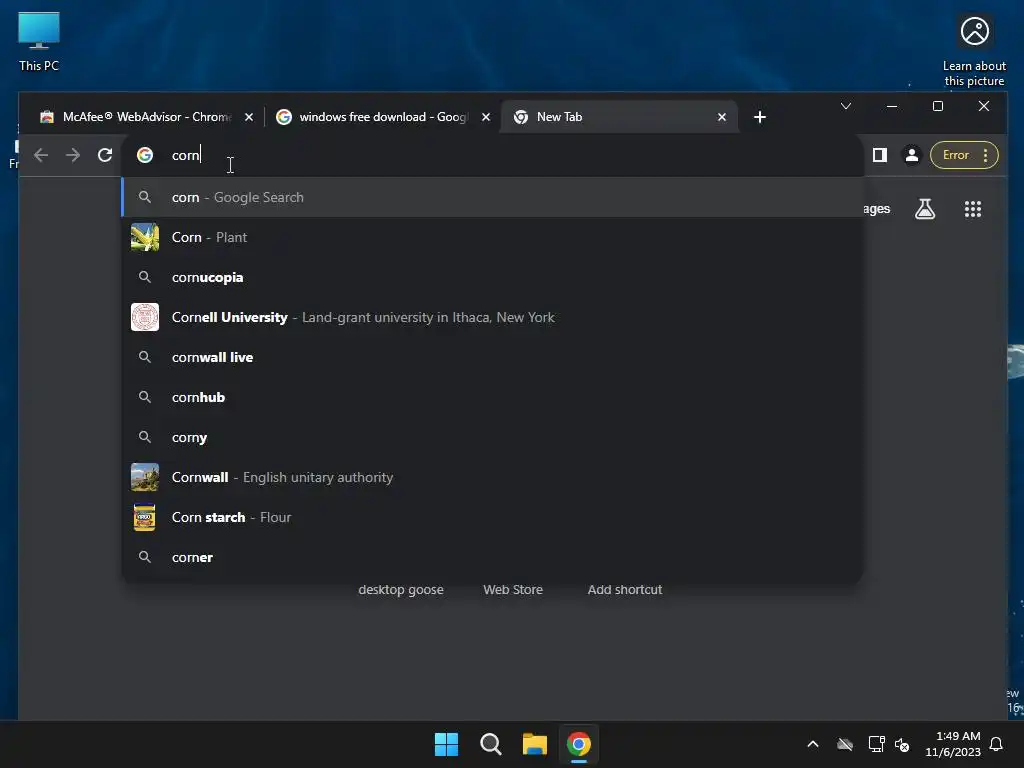Viewport: 1024px width, 768px height.
Task: Close the McAfee WebAdvisor tab
Action: click(x=249, y=117)
